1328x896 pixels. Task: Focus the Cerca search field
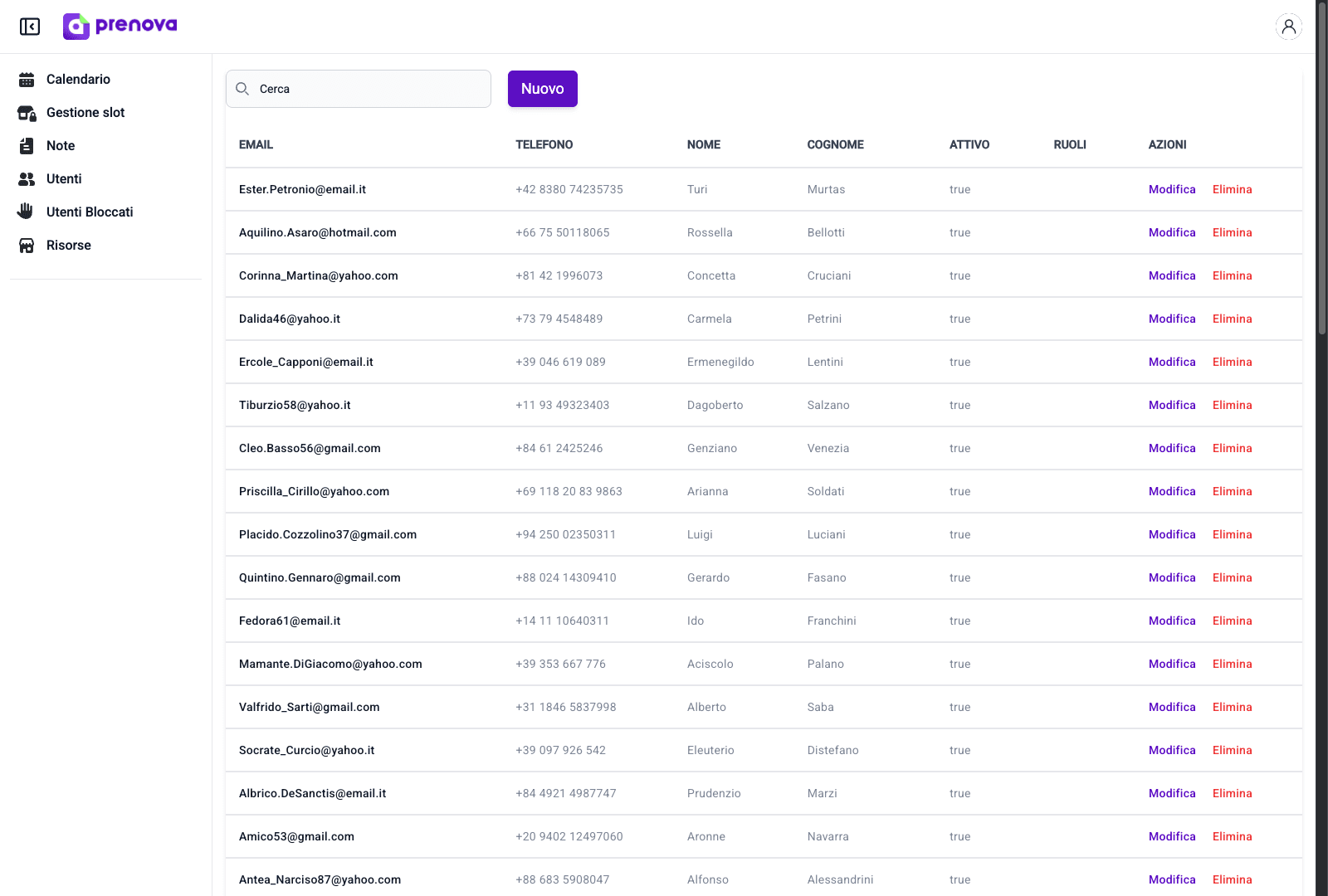[369, 89]
